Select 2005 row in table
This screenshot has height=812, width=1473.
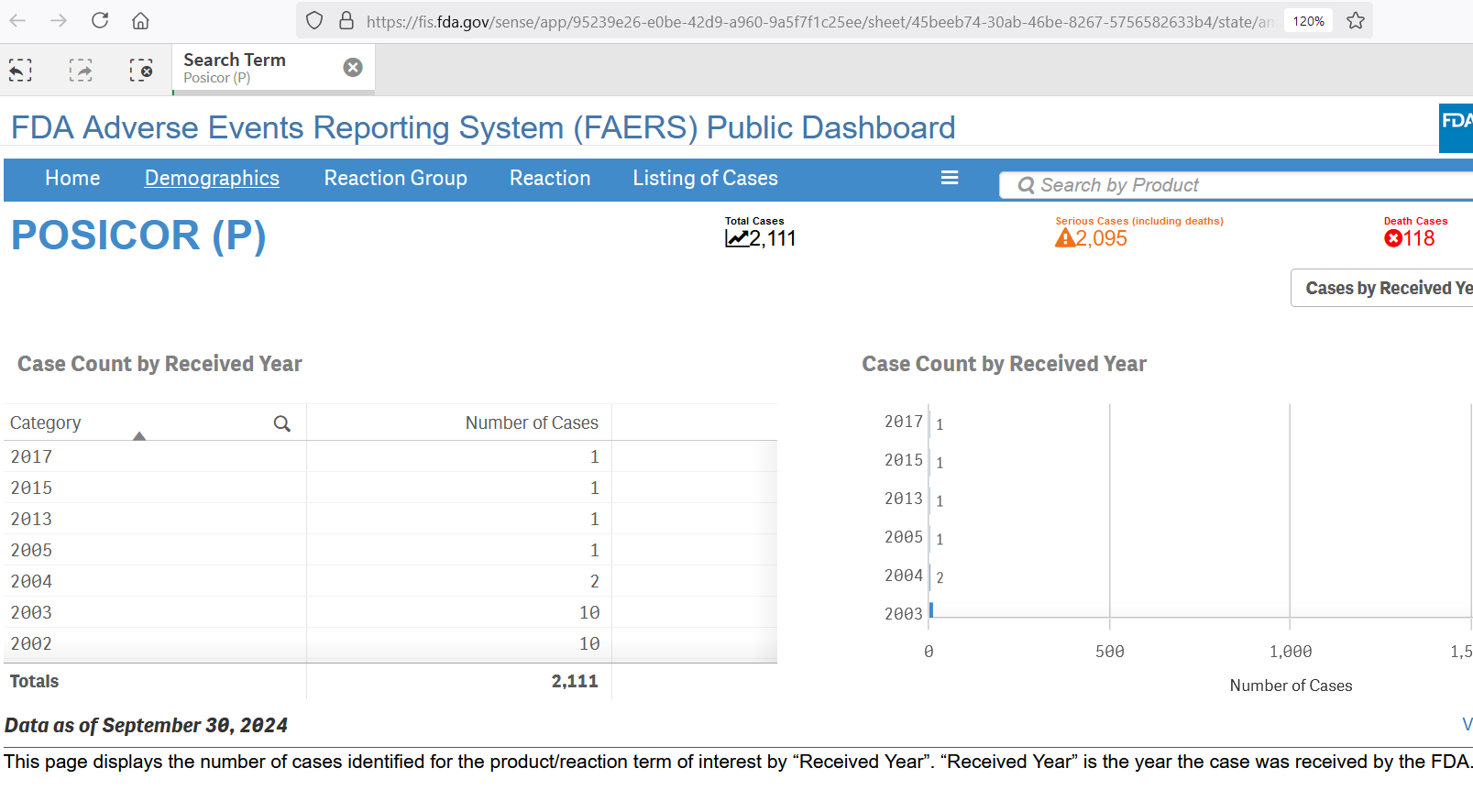click(x=390, y=550)
